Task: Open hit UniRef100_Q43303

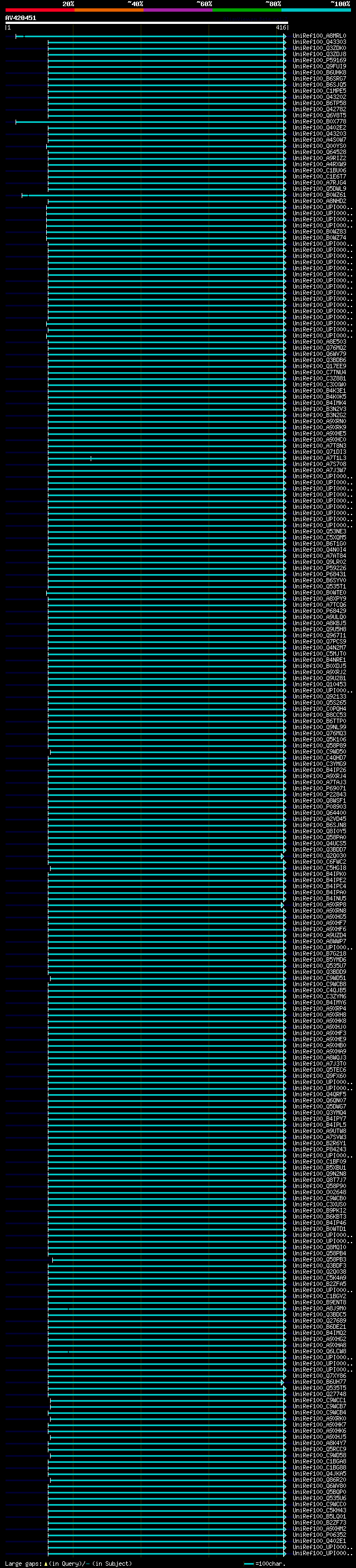Action: 319,42
